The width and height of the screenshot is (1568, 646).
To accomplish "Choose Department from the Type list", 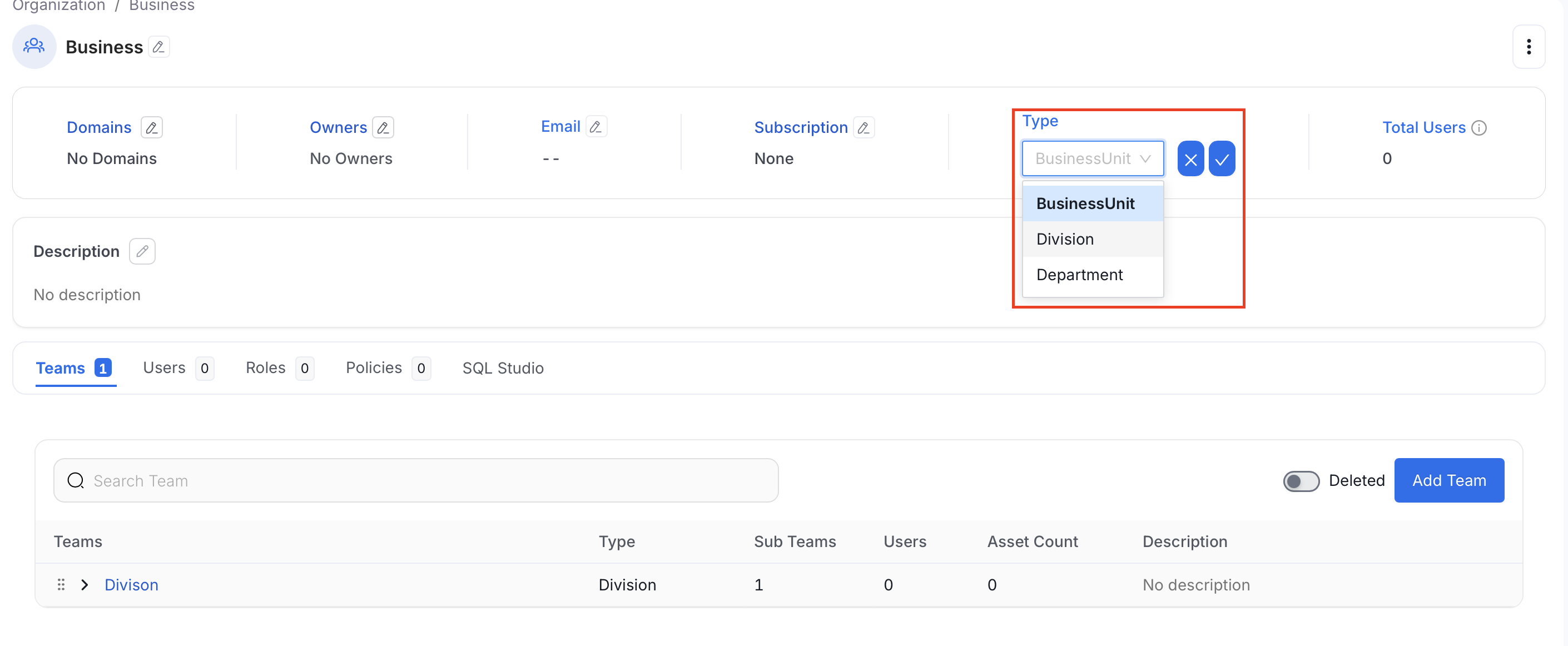I will tap(1093, 275).
